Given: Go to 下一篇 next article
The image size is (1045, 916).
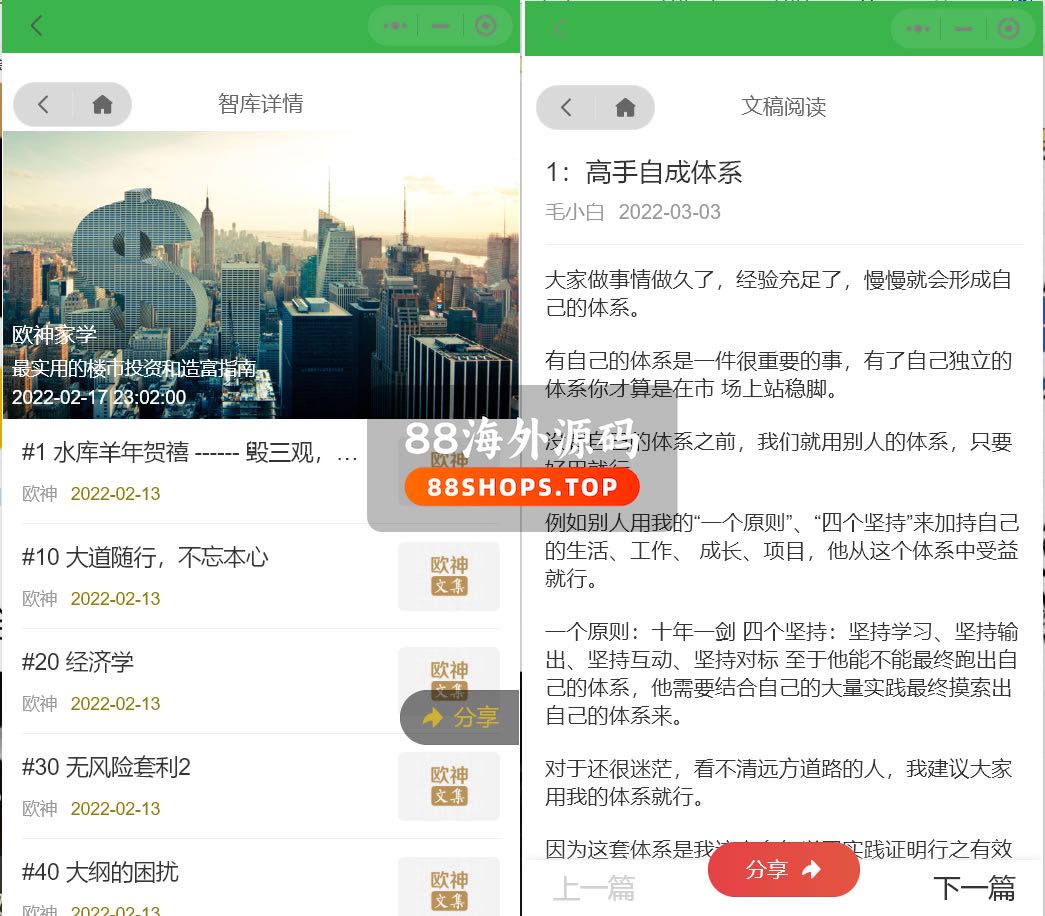Looking at the screenshot, I should tap(974, 887).
